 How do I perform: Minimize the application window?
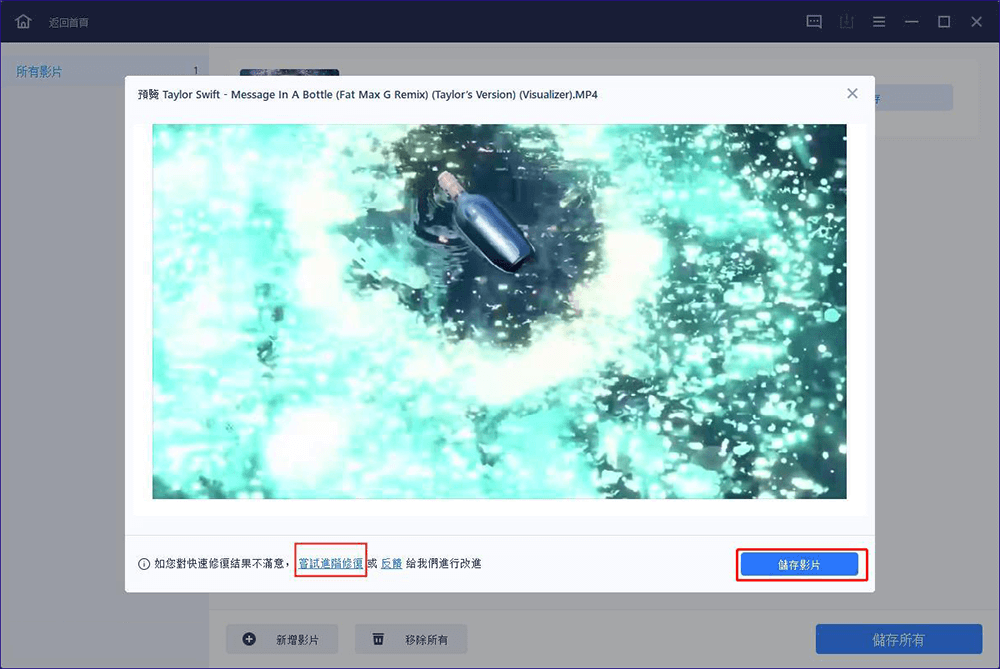coord(911,22)
